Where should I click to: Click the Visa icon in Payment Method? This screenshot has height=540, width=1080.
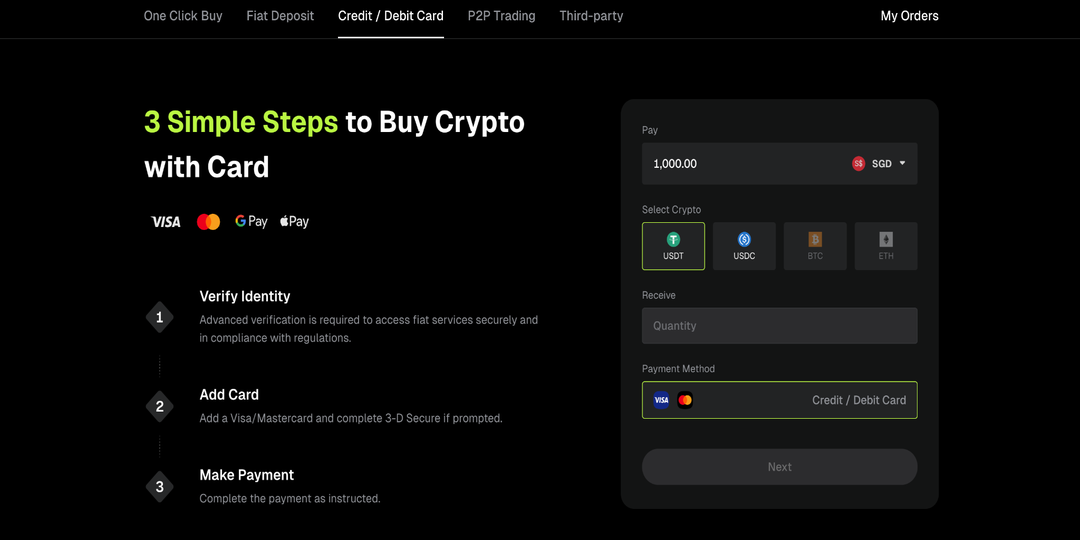[x=661, y=400]
